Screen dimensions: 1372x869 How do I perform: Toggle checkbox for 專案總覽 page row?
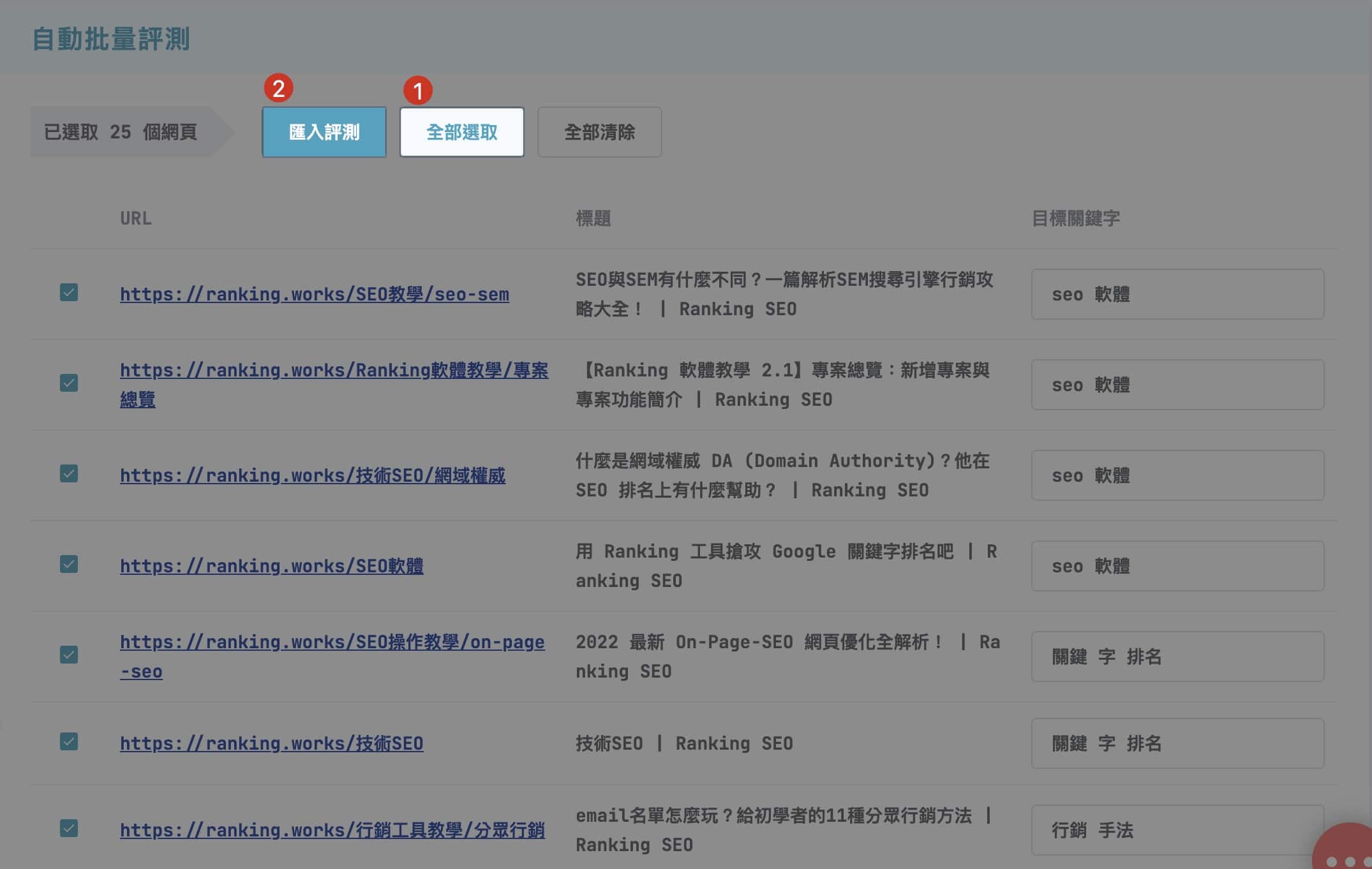click(x=69, y=383)
